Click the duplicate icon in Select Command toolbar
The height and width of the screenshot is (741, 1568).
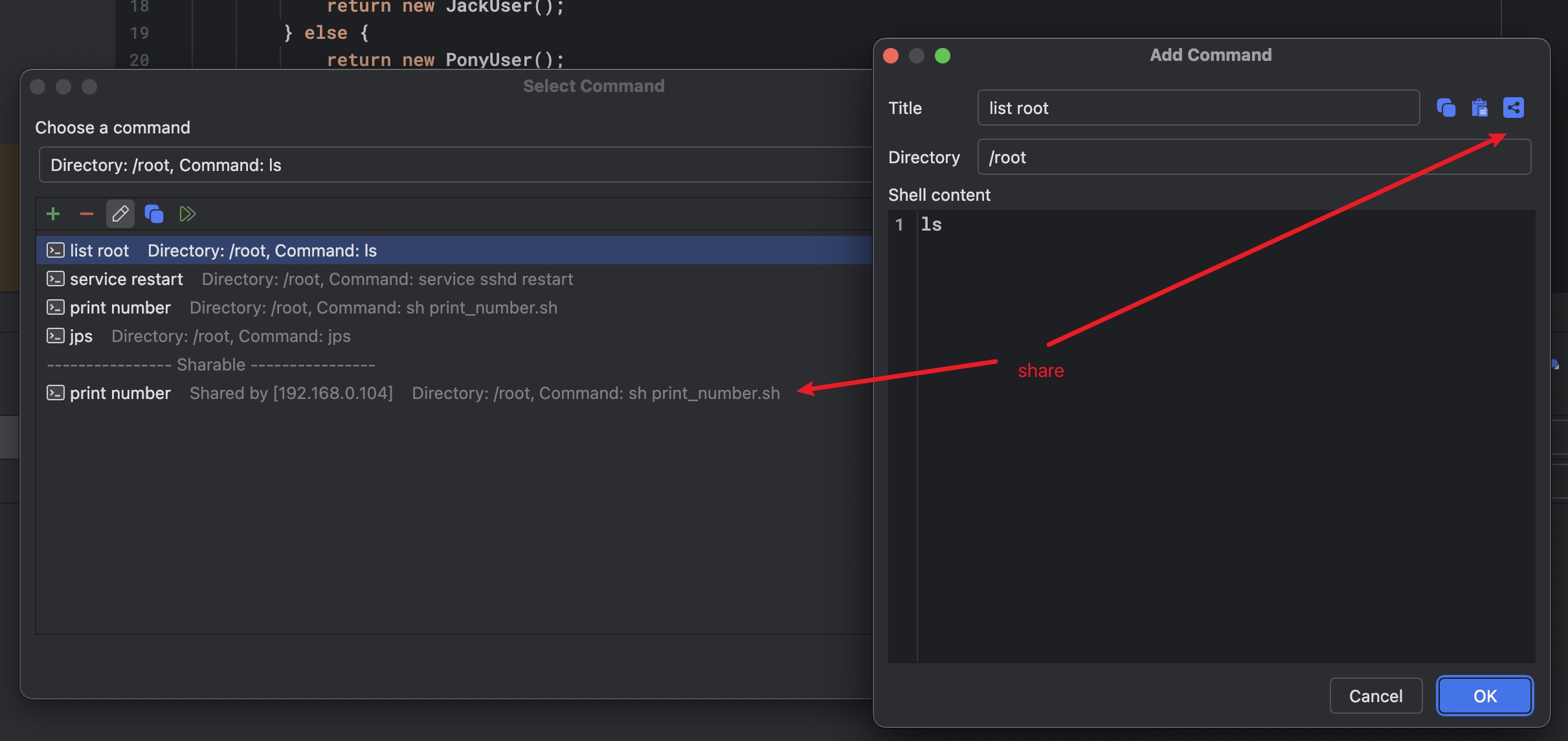coord(153,213)
